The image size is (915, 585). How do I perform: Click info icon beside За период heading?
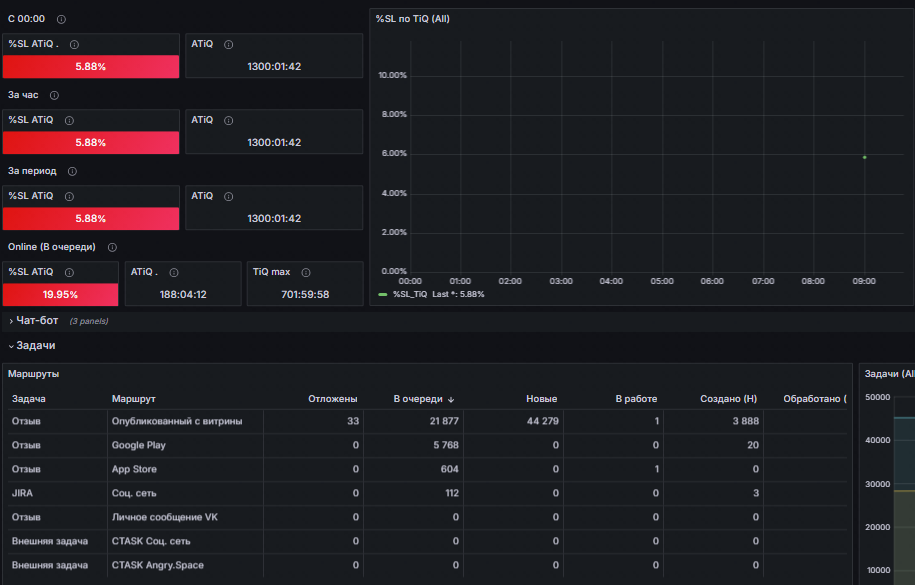[72, 171]
